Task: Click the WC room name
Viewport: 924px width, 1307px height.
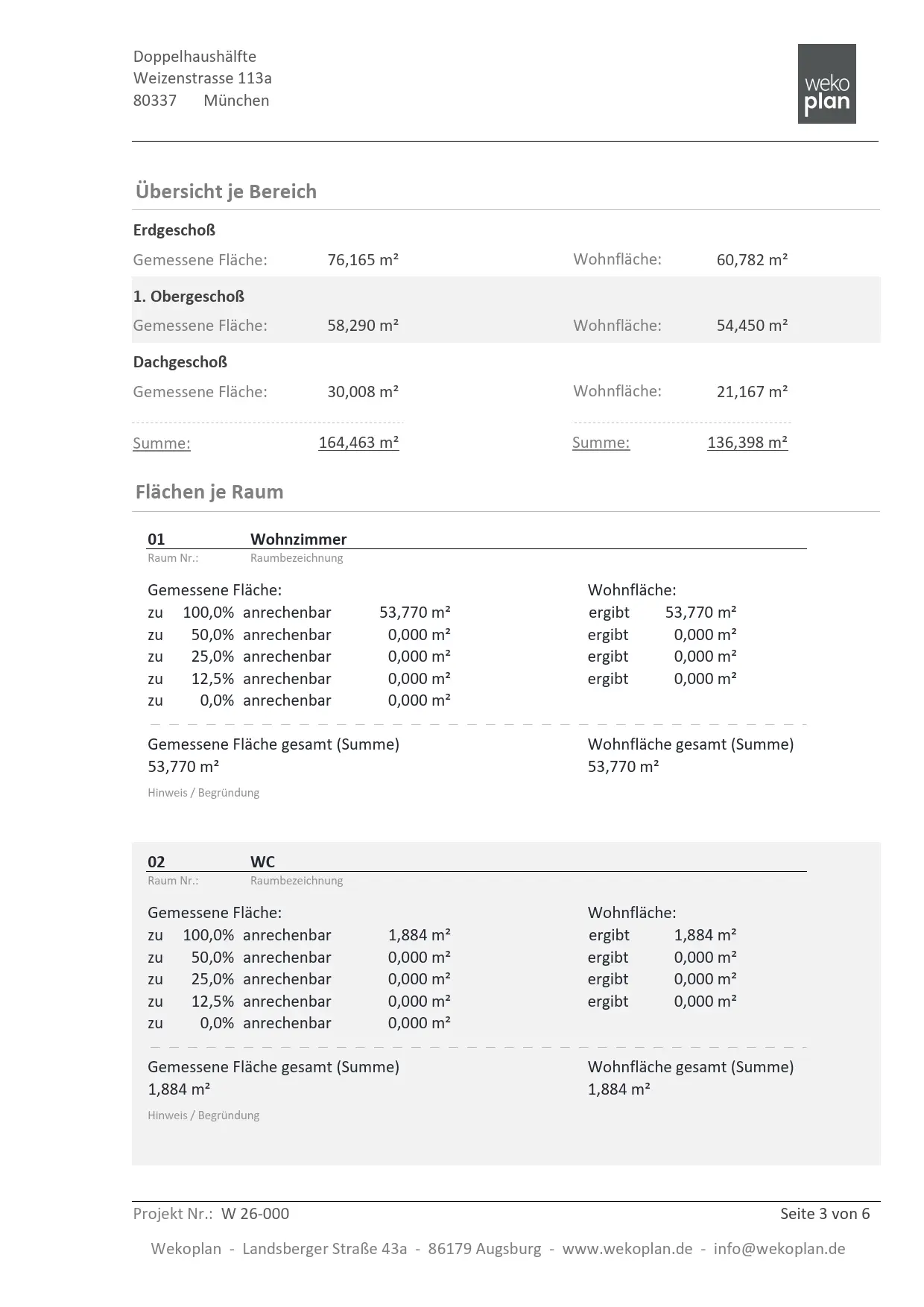Action: coord(262,861)
